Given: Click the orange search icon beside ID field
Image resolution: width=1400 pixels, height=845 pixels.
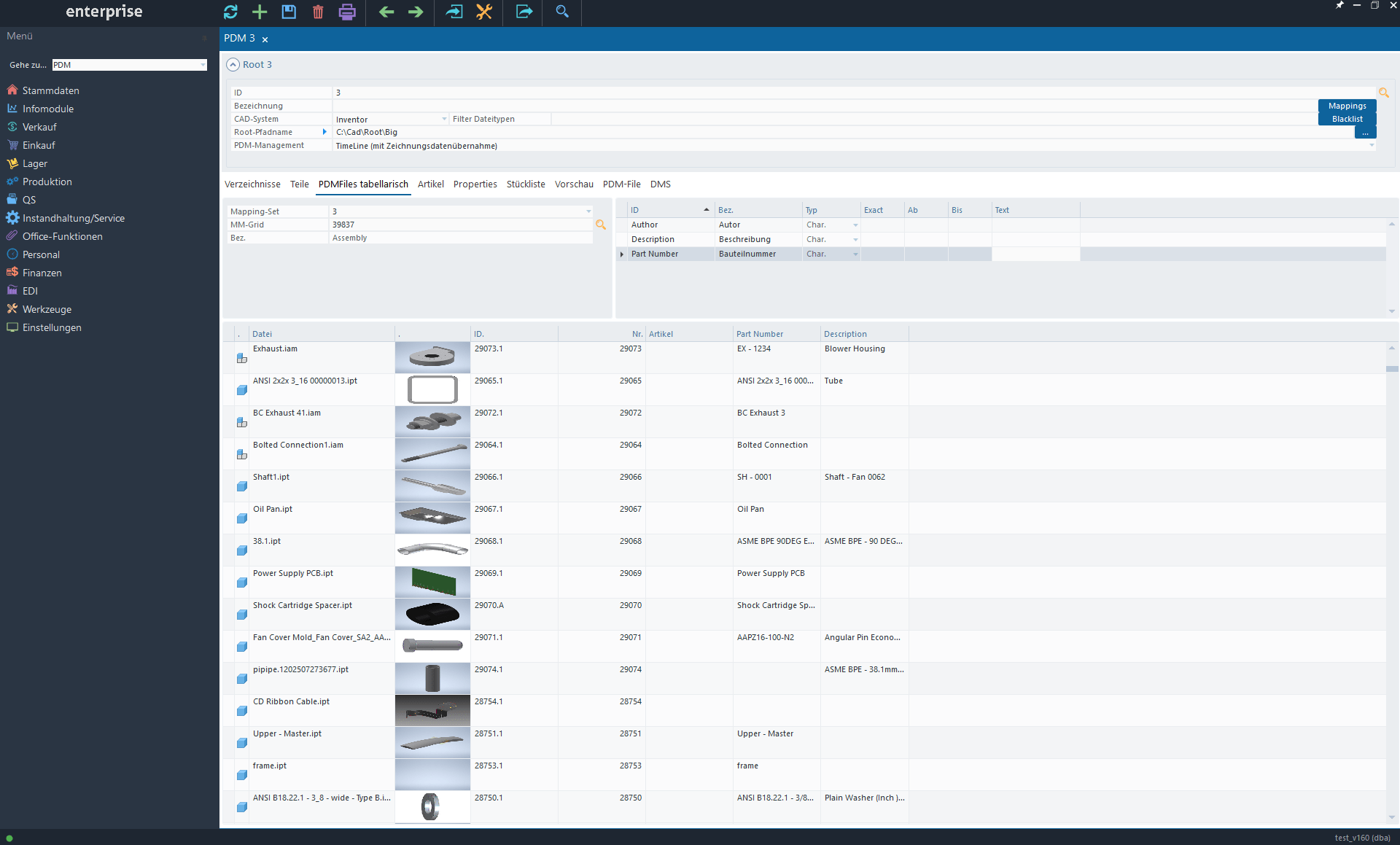Looking at the screenshot, I should pyautogui.click(x=1383, y=93).
